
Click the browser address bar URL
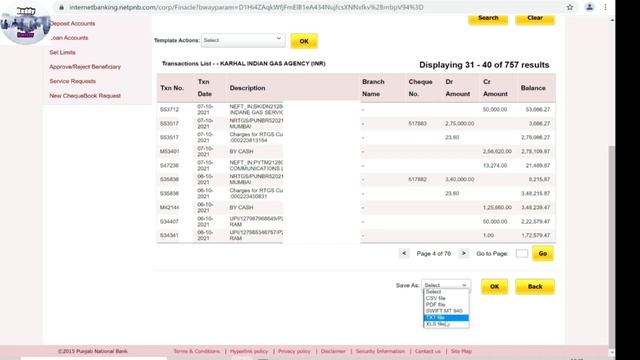point(246,7)
